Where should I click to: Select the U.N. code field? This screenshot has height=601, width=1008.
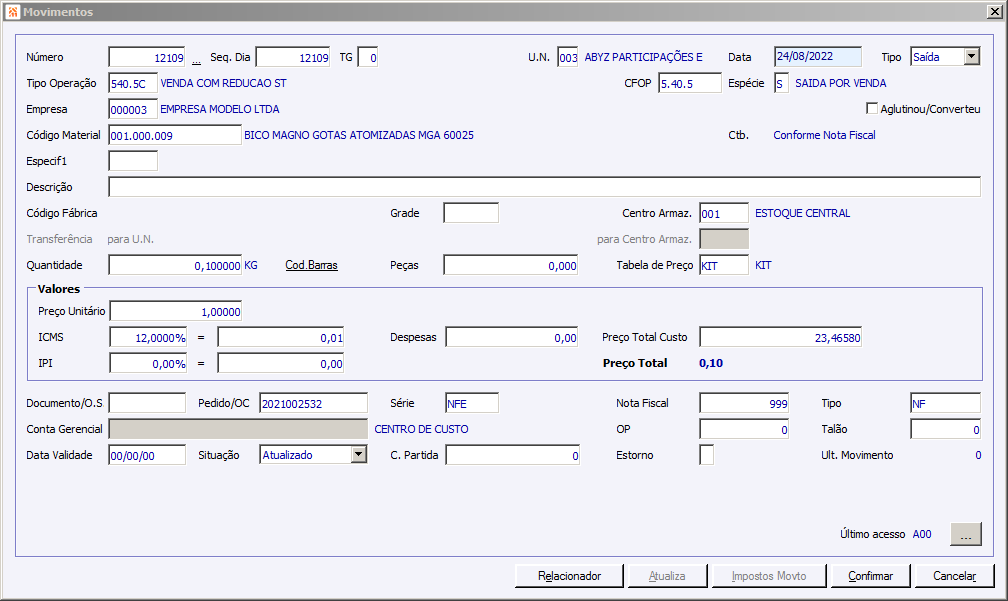click(x=568, y=57)
